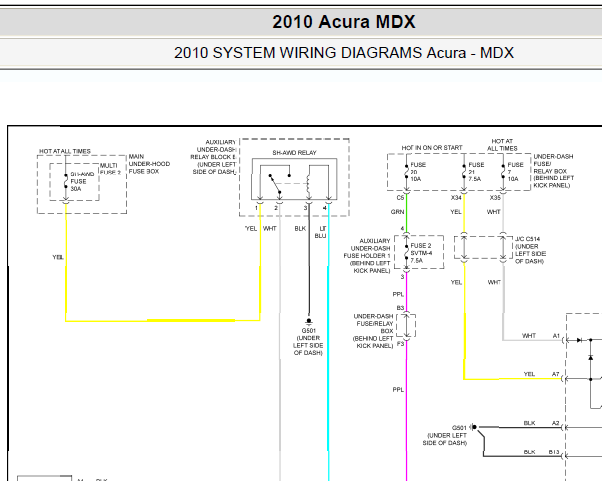The image size is (602, 481).
Task: Select the "MULTI FUSE 2" label
Action: point(110,169)
